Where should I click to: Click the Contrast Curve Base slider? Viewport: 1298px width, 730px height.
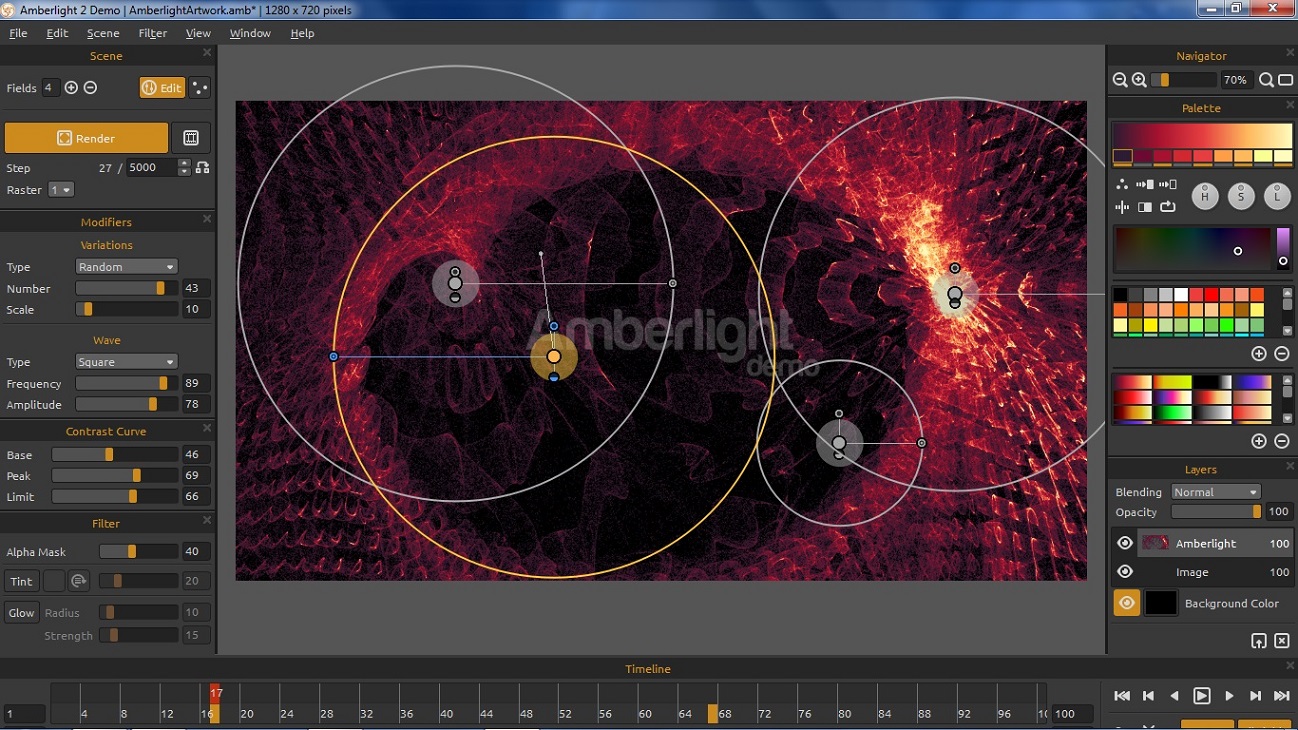click(x=115, y=454)
